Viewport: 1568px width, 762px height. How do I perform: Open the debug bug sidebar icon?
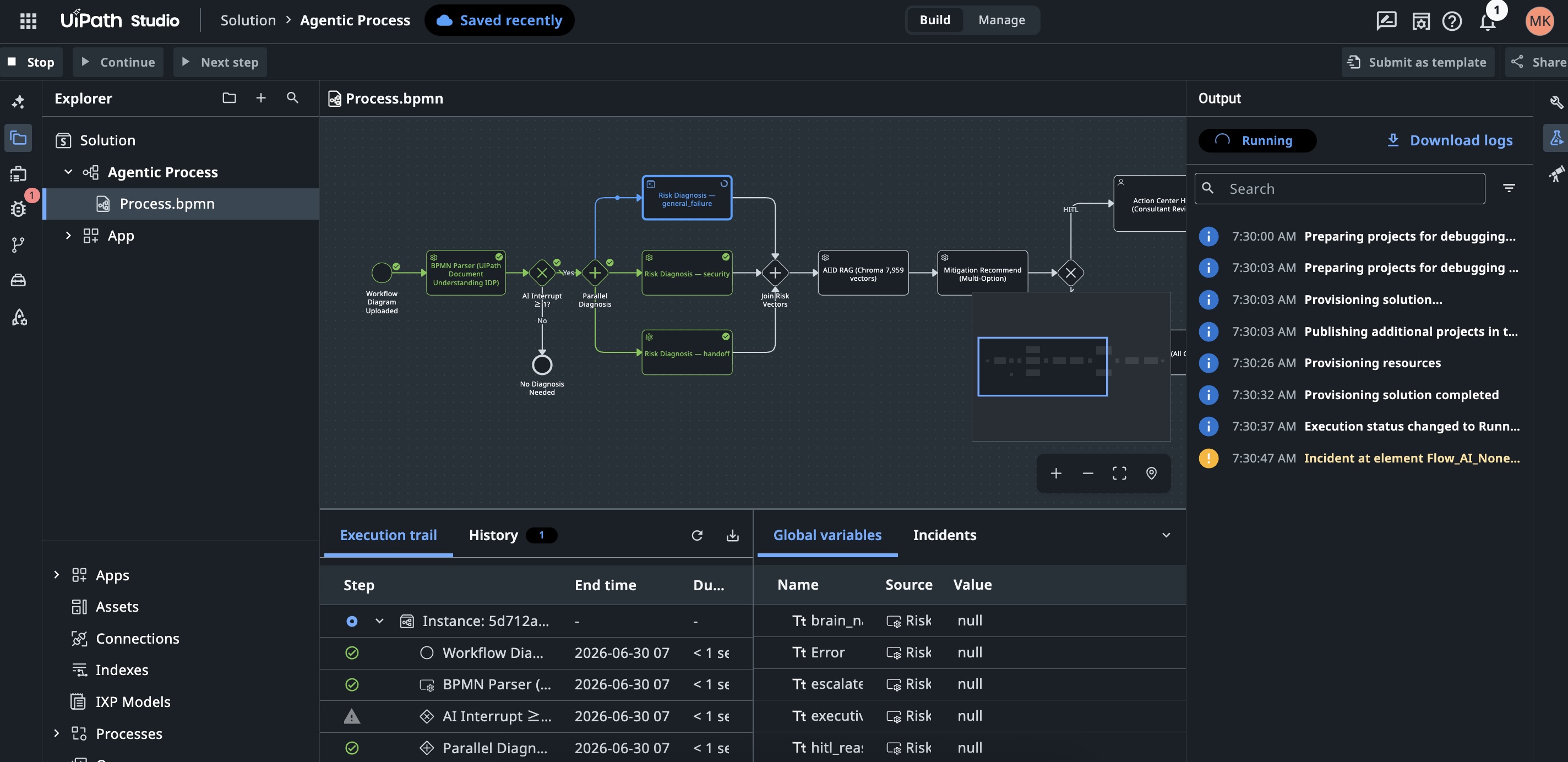[18, 209]
